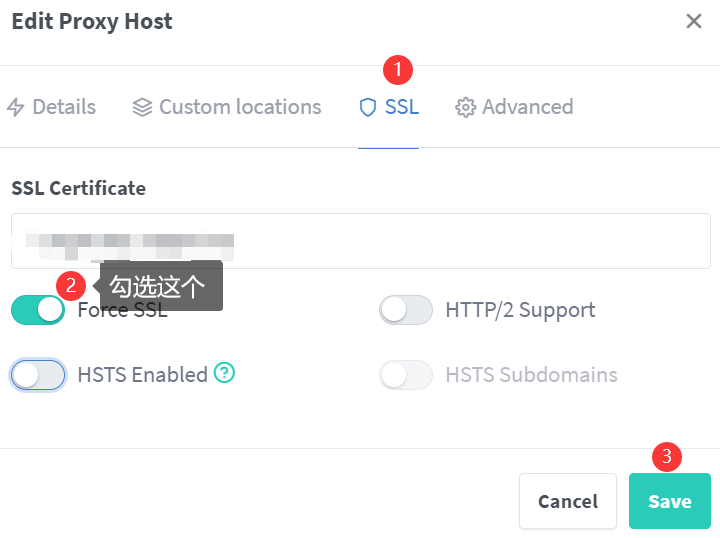This screenshot has width=720, height=538.
Task: Click the Advanced gear icon
Action: click(x=465, y=107)
